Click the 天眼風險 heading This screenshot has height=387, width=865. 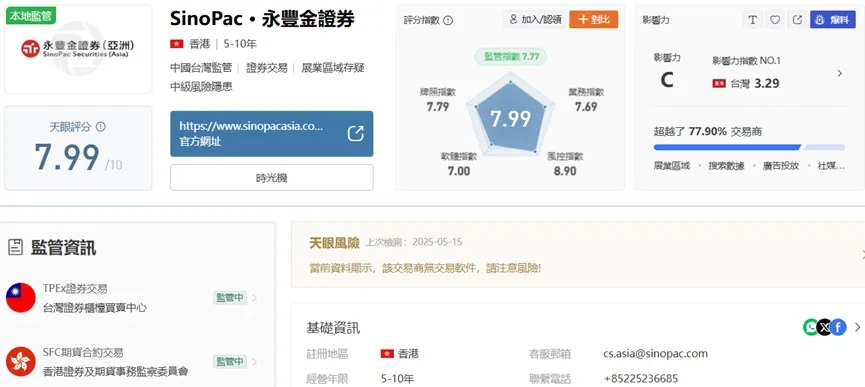pyautogui.click(x=334, y=243)
